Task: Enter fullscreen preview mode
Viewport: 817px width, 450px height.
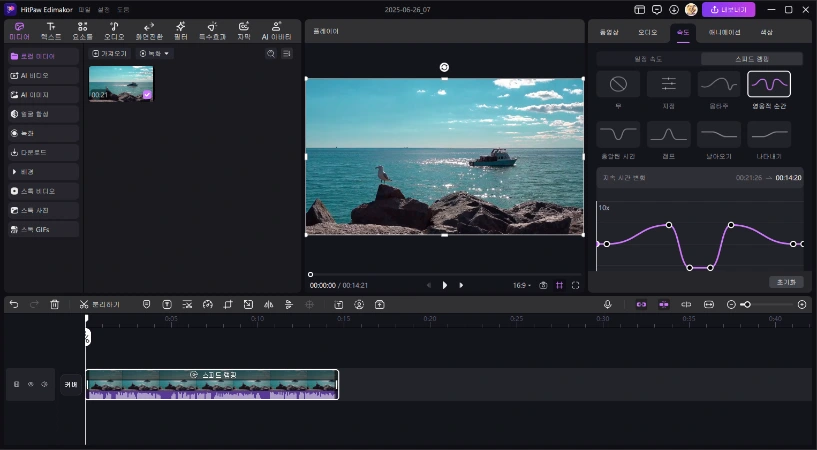Action: [575, 285]
